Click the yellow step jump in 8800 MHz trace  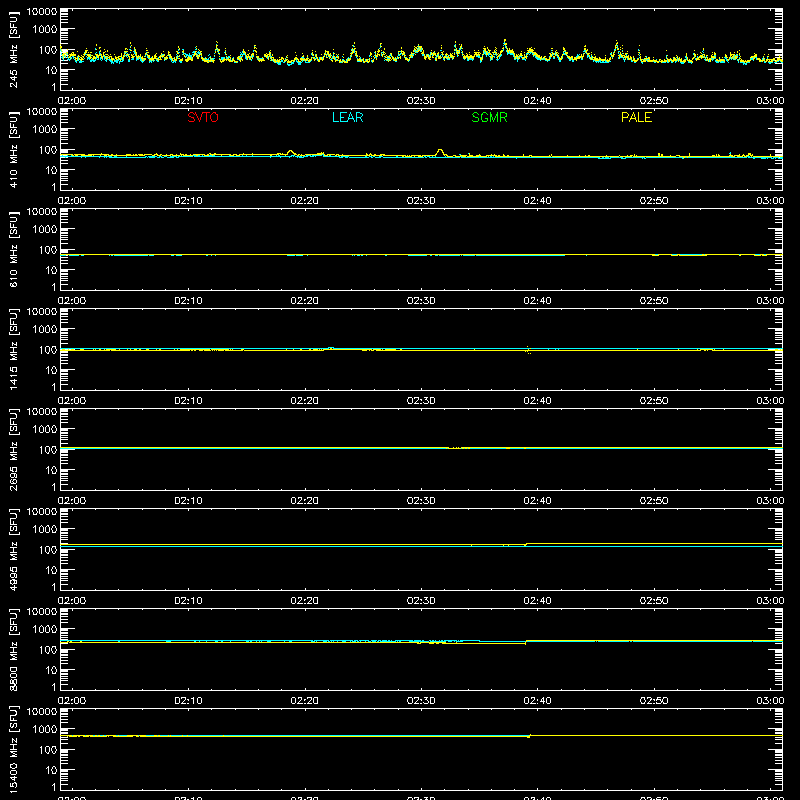(526, 642)
